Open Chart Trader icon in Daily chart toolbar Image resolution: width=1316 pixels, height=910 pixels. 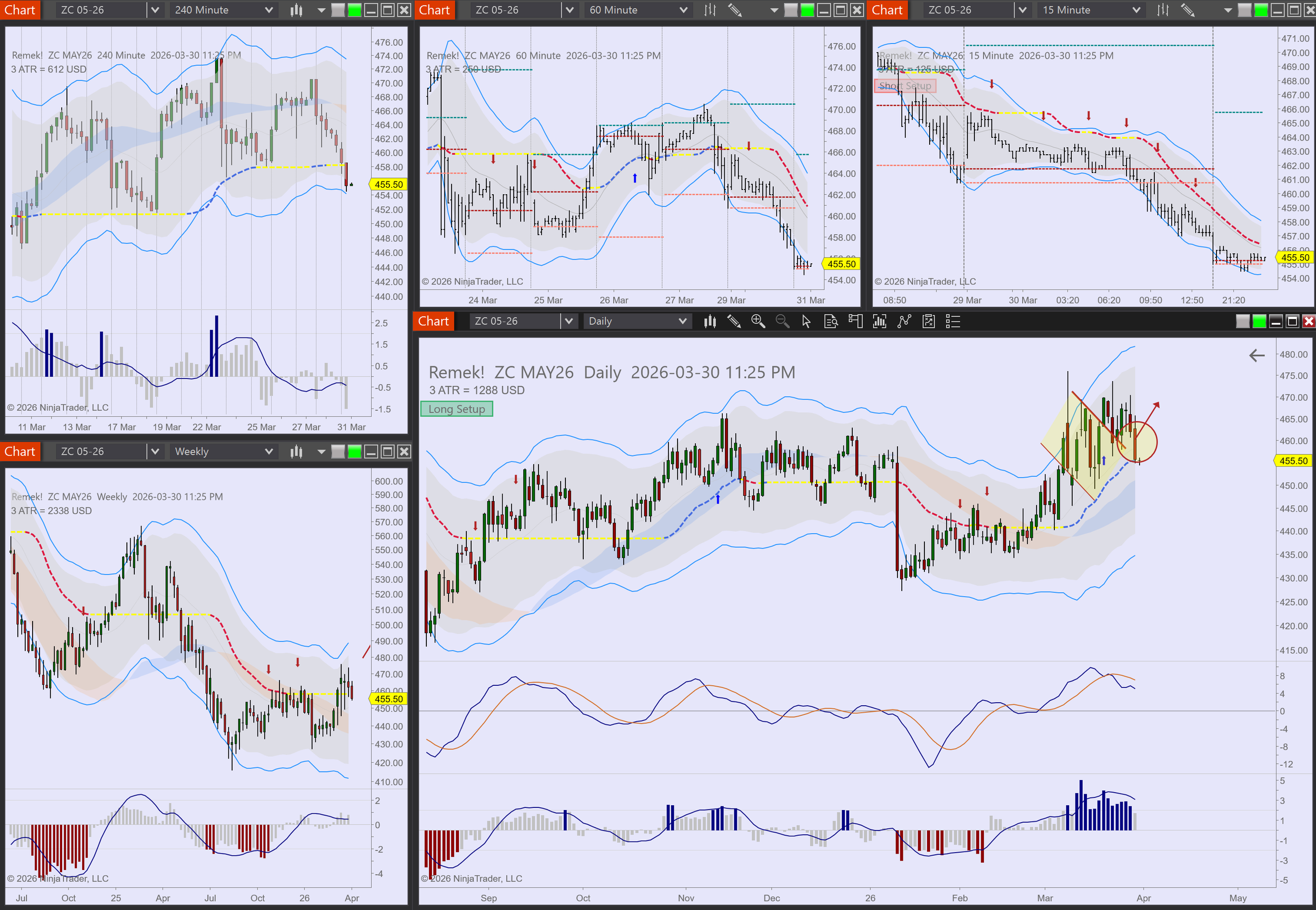coord(855,322)
